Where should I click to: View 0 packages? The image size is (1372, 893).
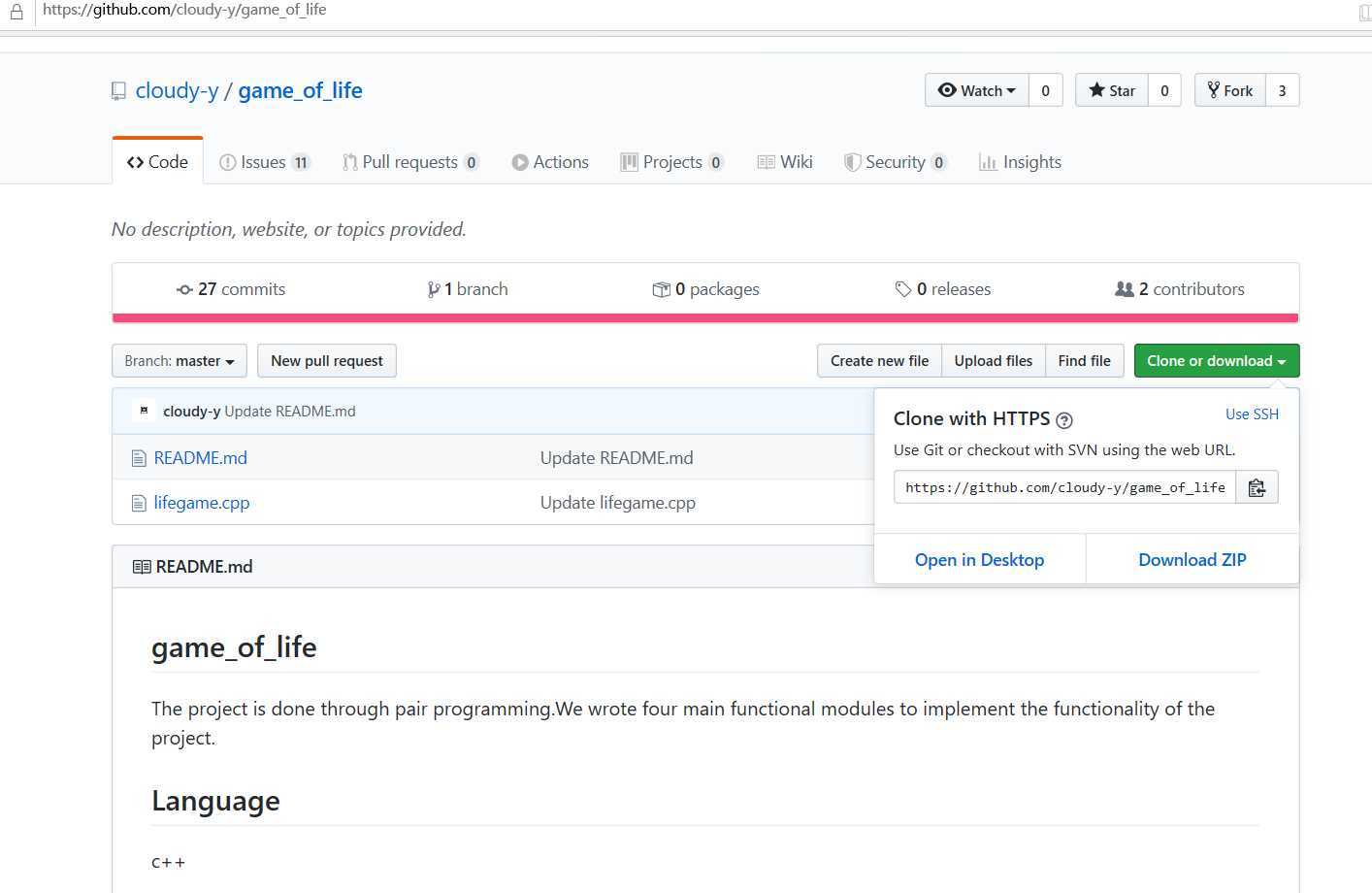(x=706, y=289)
